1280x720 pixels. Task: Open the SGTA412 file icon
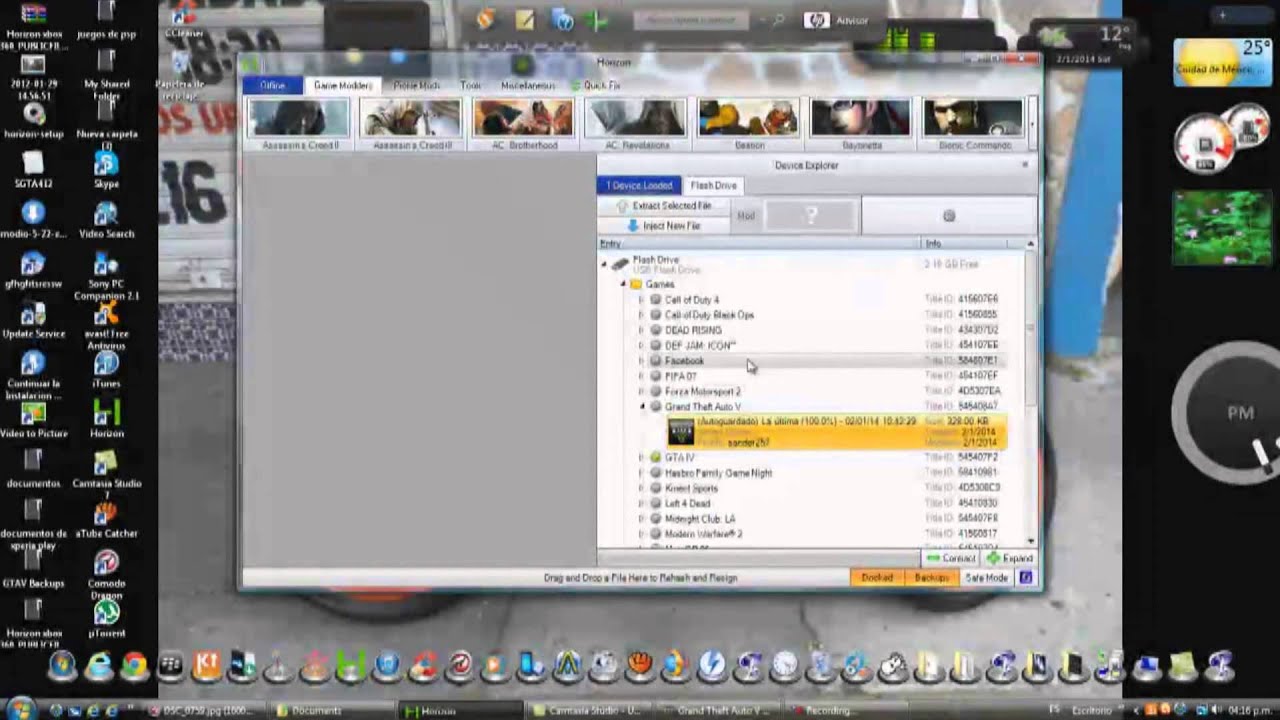point(33,168)
